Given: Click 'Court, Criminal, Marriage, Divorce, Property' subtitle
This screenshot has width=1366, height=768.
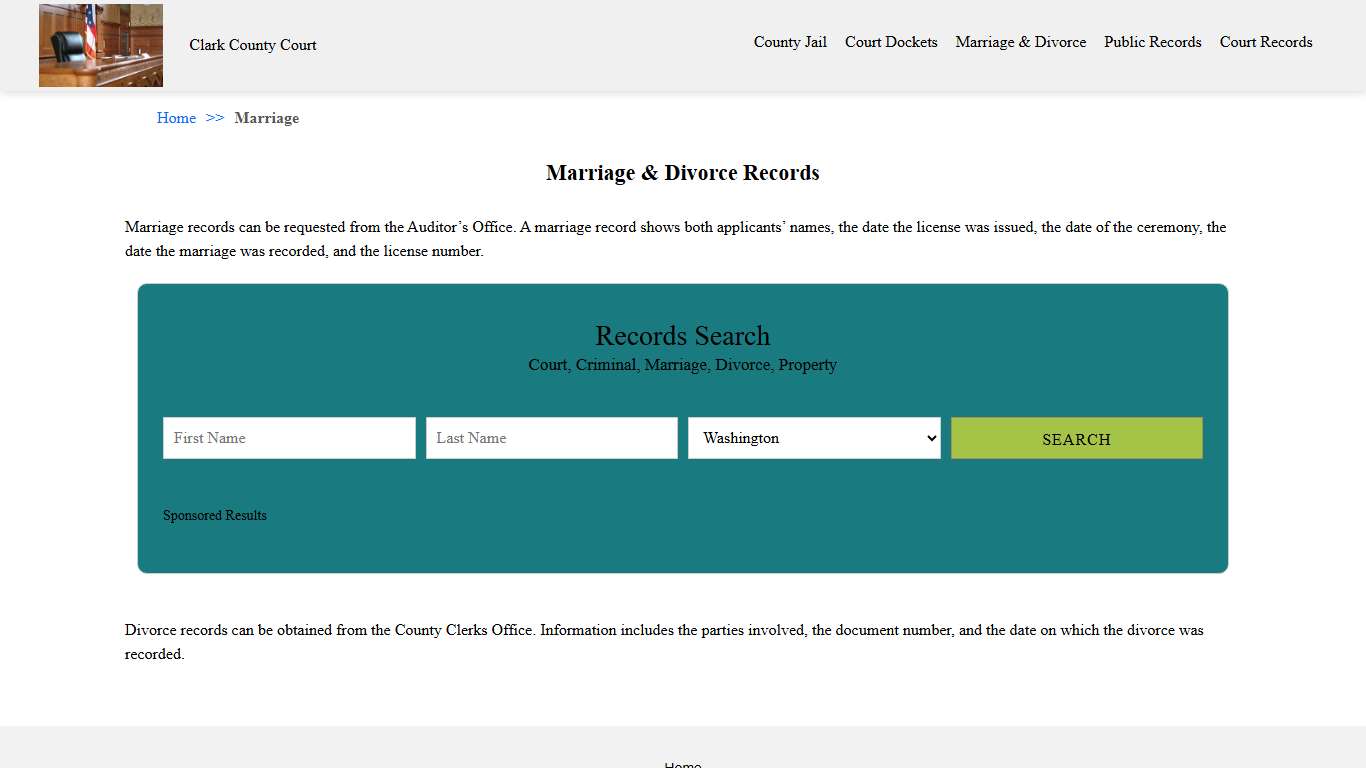Looking at the screenshot, I should click(x=683, y=365).
